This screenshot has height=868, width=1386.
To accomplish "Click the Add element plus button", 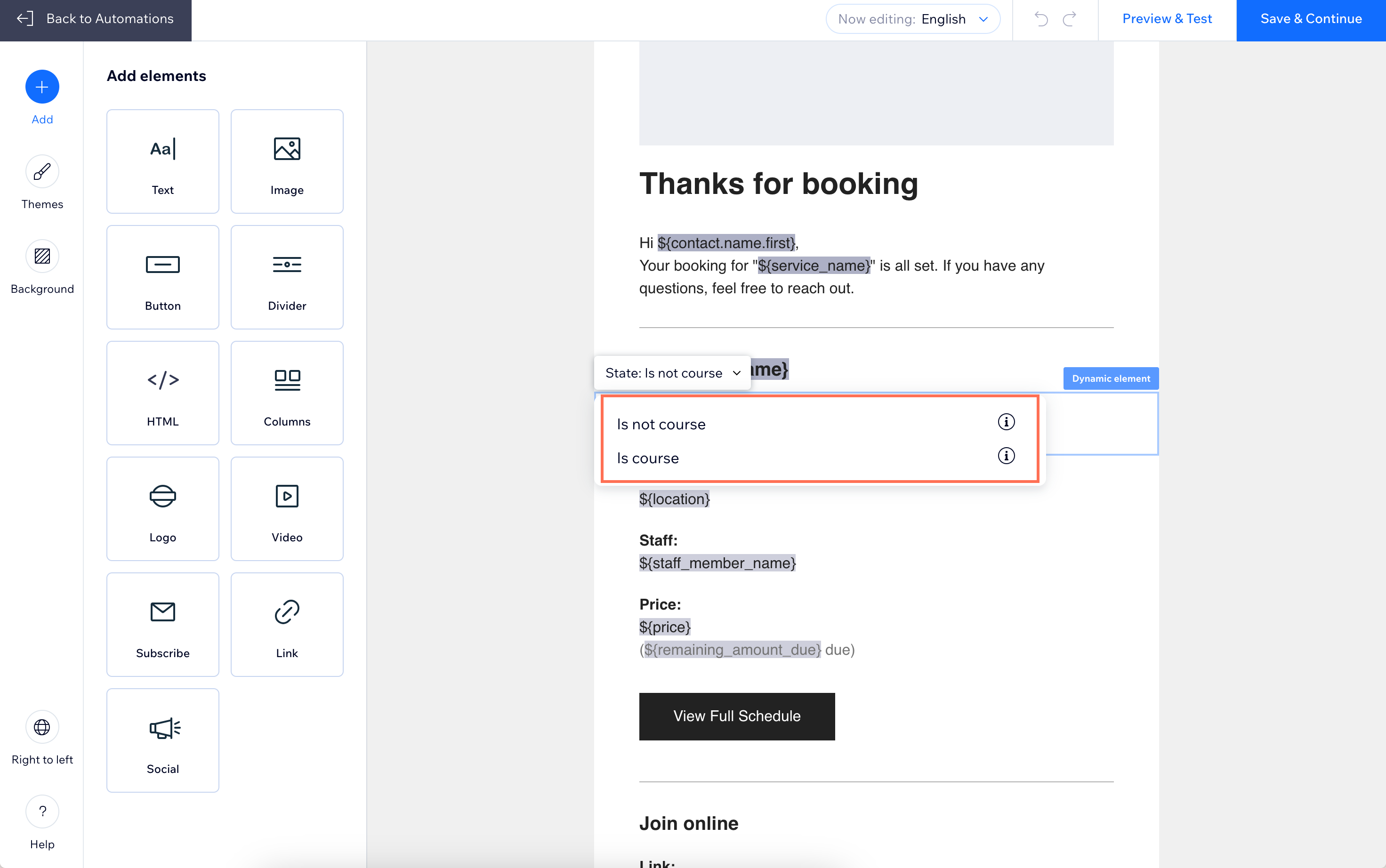I will pos(42,87).
